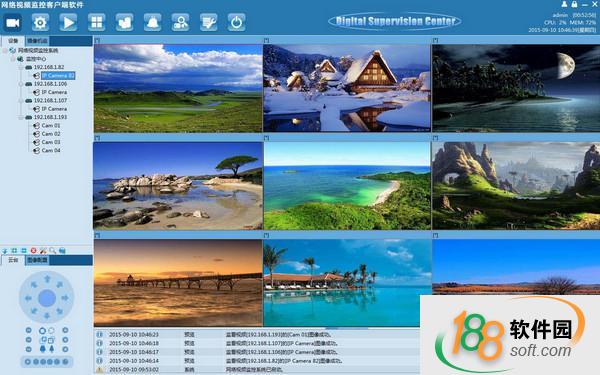Viewport: 600px width, 375px height.
Task: Click the lock icon at top right
Action: pyautogui.click(x=574, y=4)
